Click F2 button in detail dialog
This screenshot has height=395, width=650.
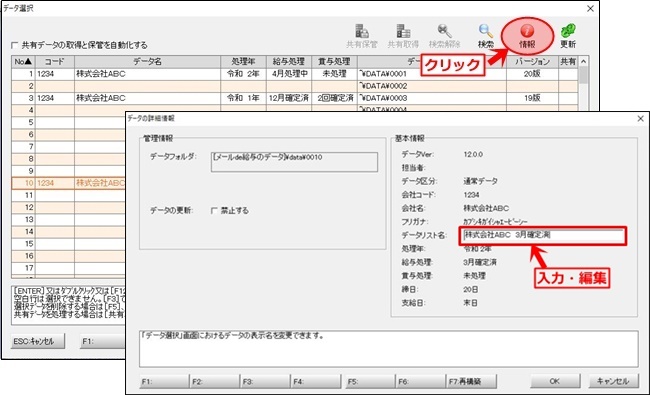[215, 381]
